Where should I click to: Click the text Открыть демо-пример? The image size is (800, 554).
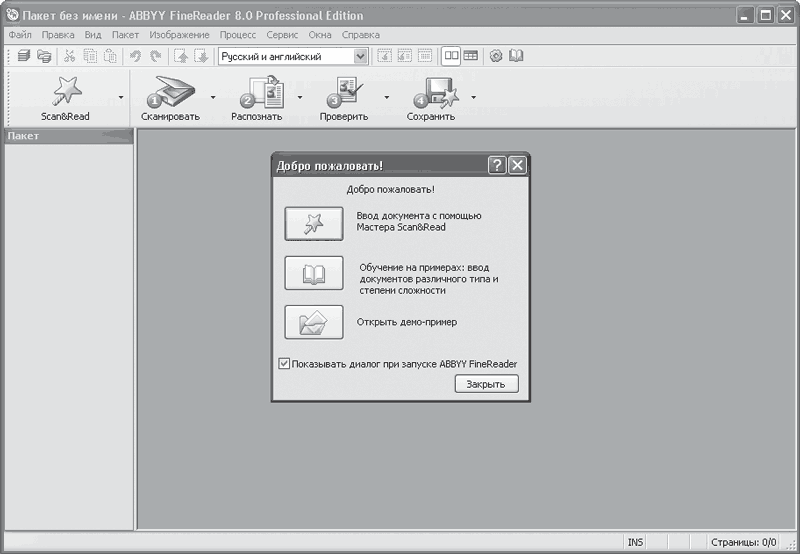coord(407,322)
